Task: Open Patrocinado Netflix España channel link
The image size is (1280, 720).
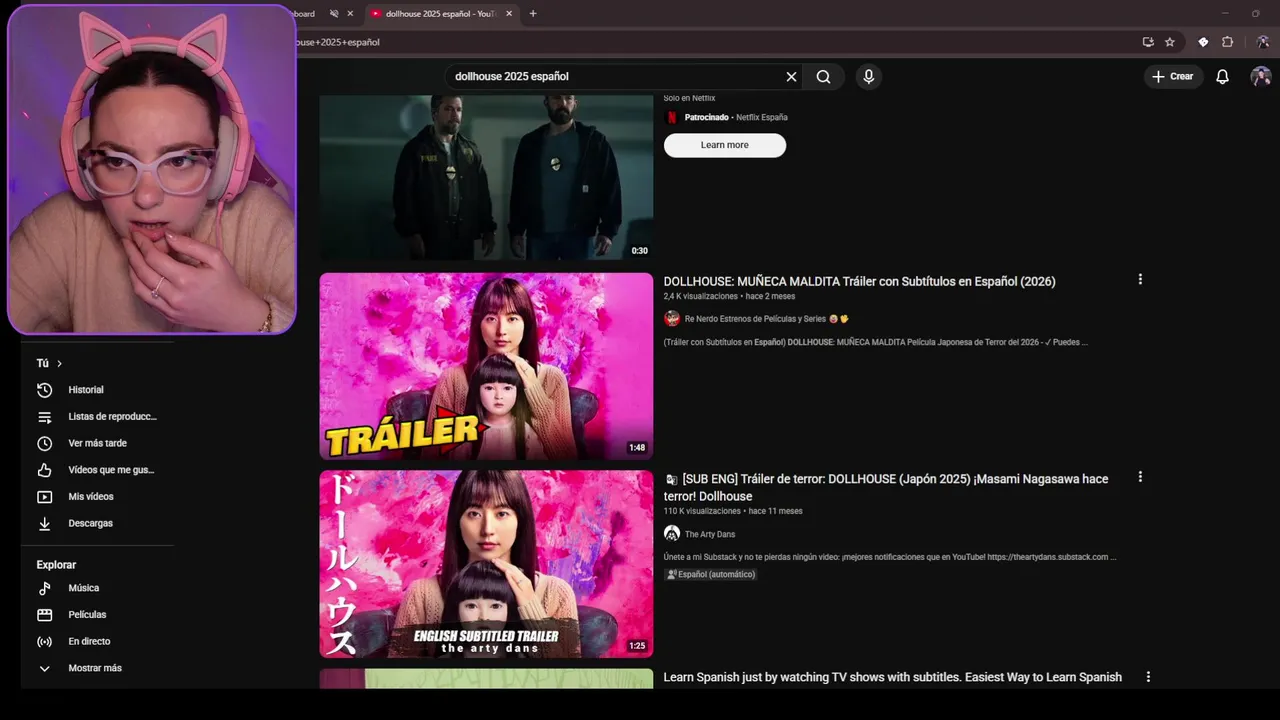Action: click(x=736, y=117)
